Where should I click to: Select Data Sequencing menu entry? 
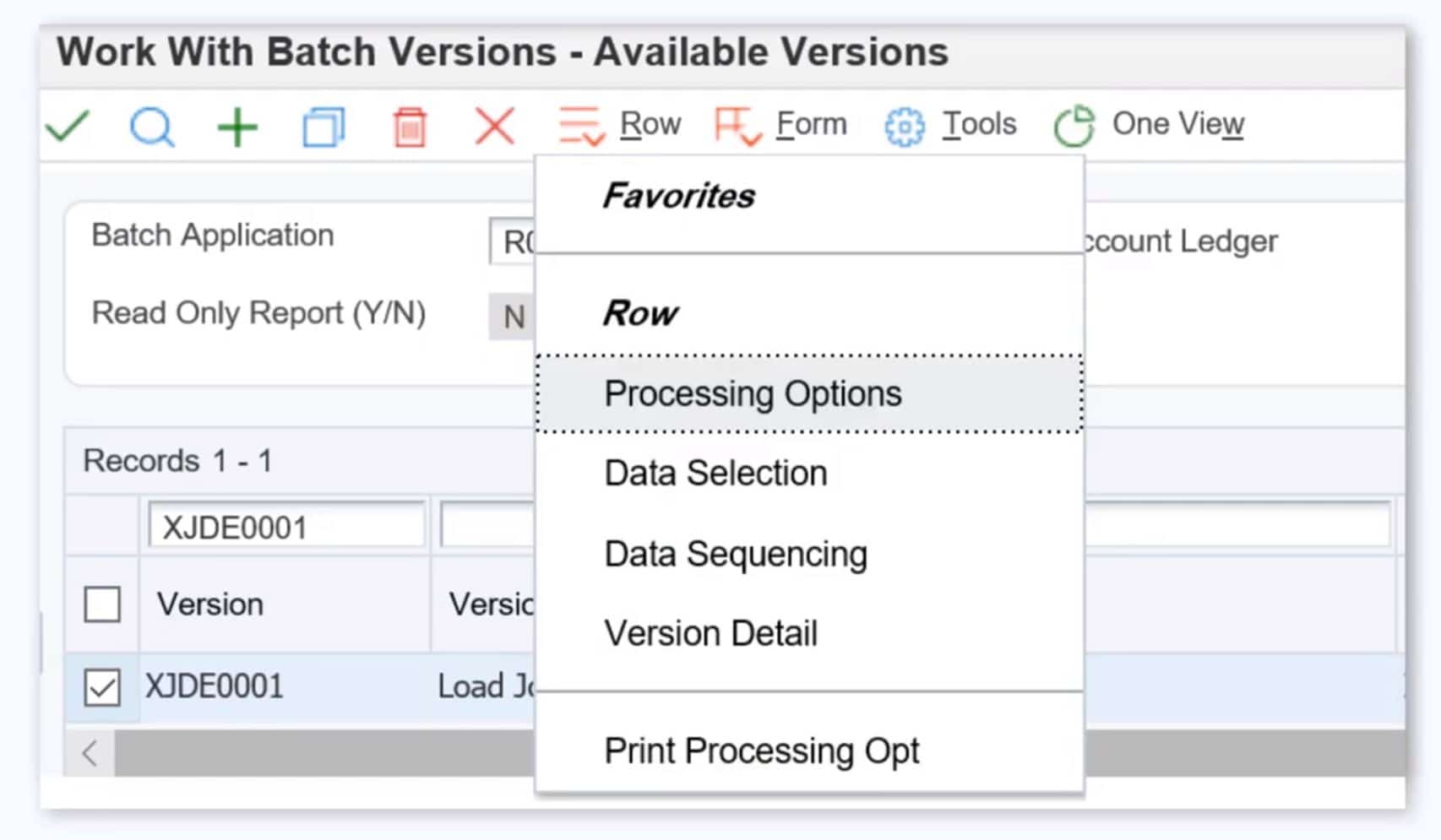point(736,555)
